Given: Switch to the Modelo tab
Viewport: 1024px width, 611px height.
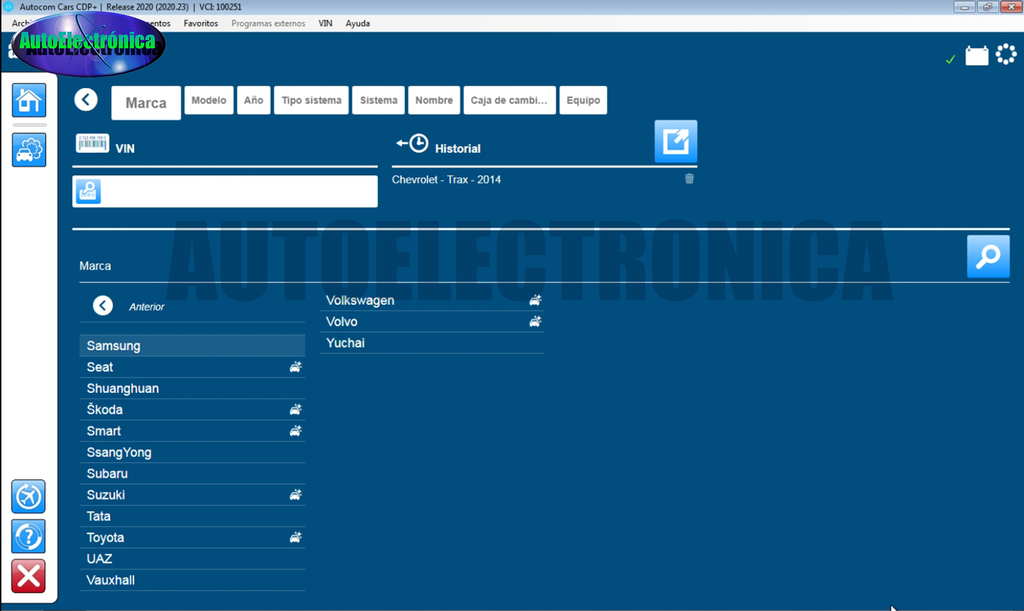Looking at the screenshot, I should click(x=209, y=101).
